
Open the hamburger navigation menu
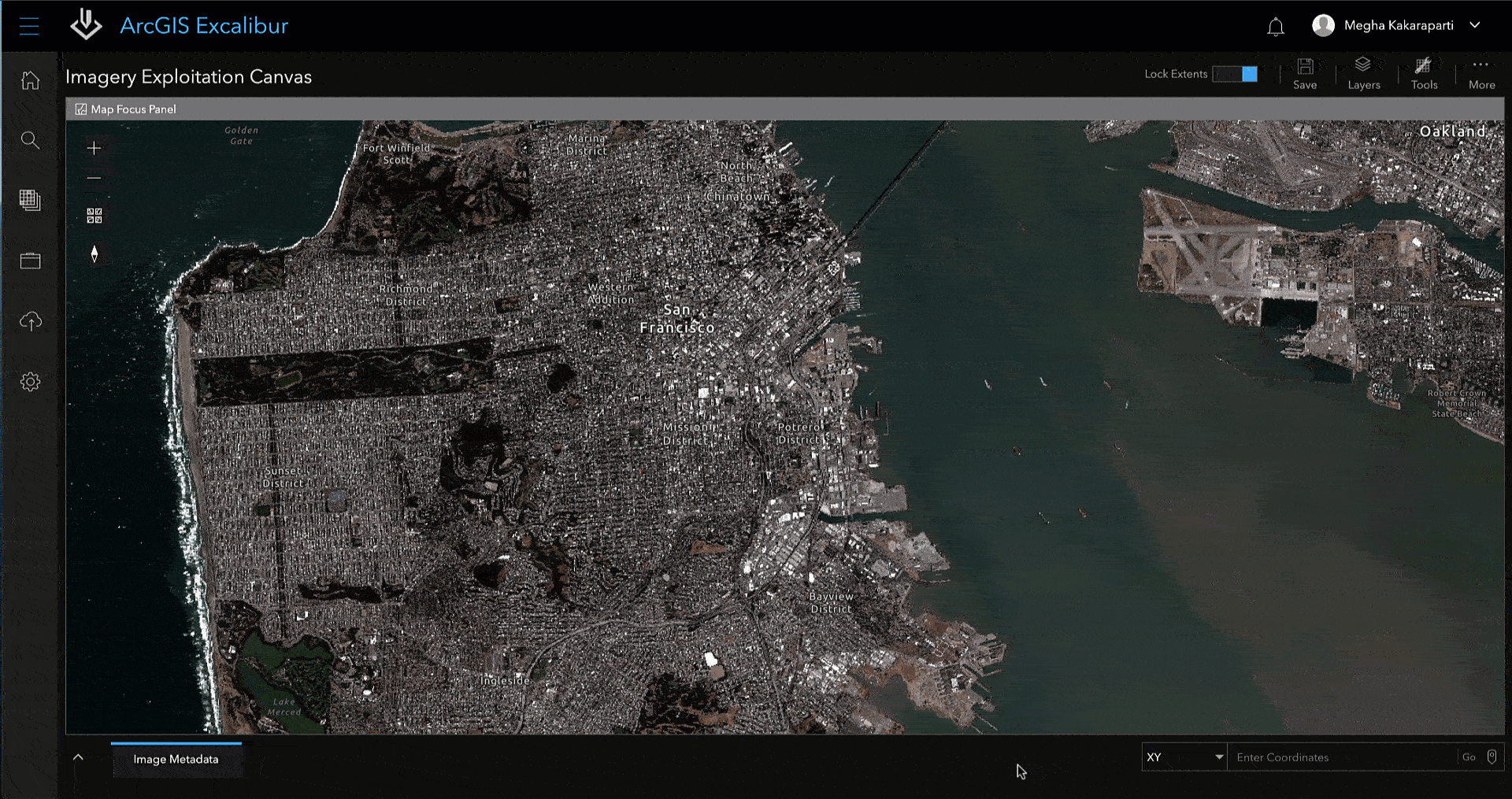click(29, 26)
